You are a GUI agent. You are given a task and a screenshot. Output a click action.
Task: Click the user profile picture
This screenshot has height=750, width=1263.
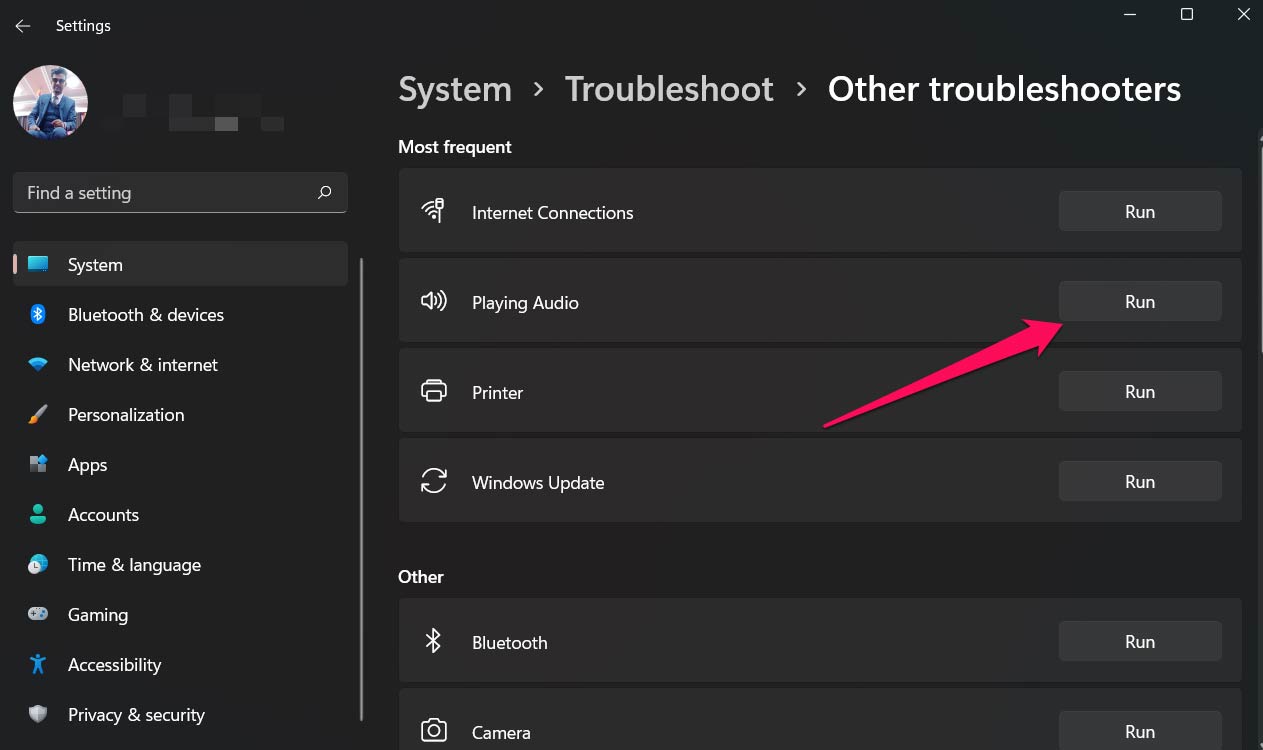point(50,102)
